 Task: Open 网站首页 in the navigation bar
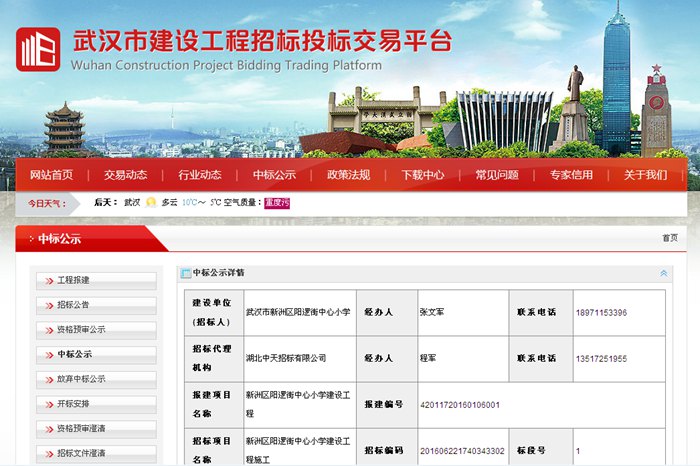click(51, 175)
